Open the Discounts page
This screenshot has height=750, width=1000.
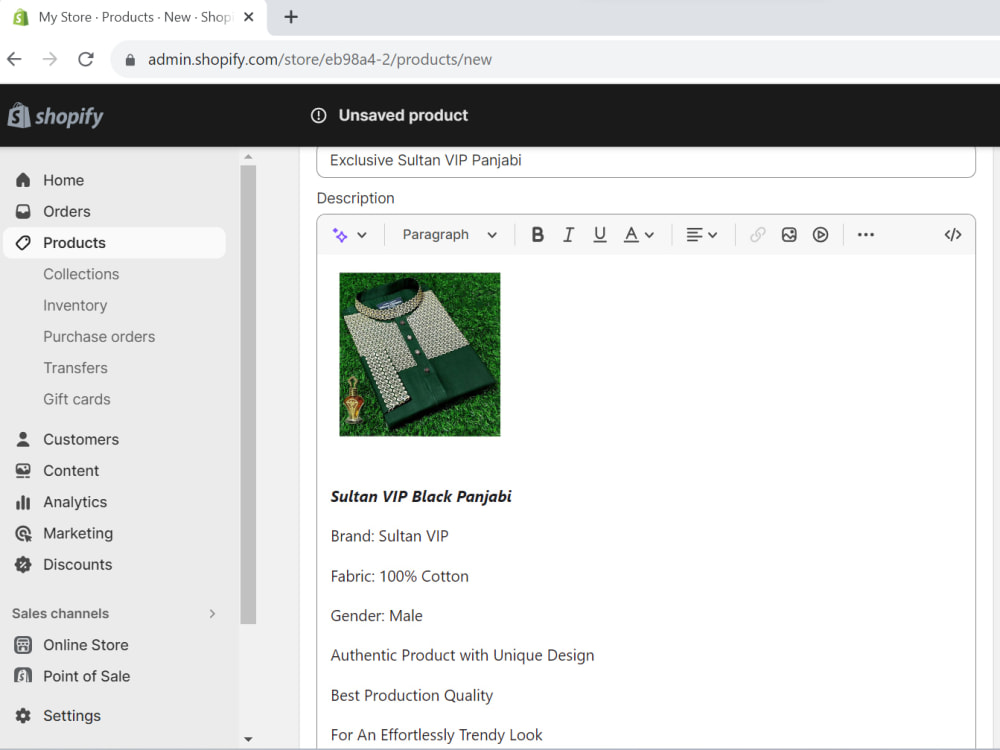78,564
